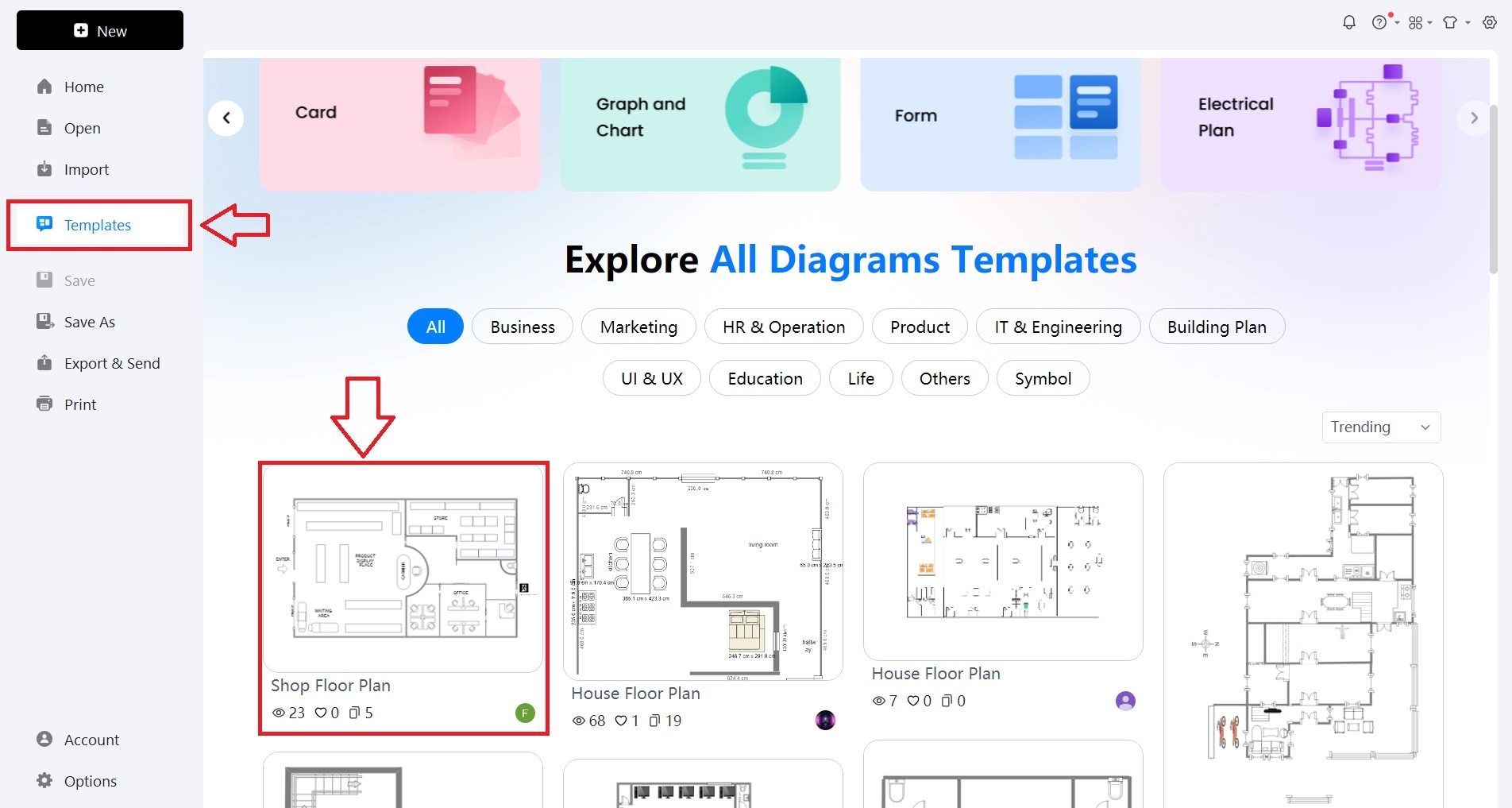Click the vertical page scrollbar

1494,191
